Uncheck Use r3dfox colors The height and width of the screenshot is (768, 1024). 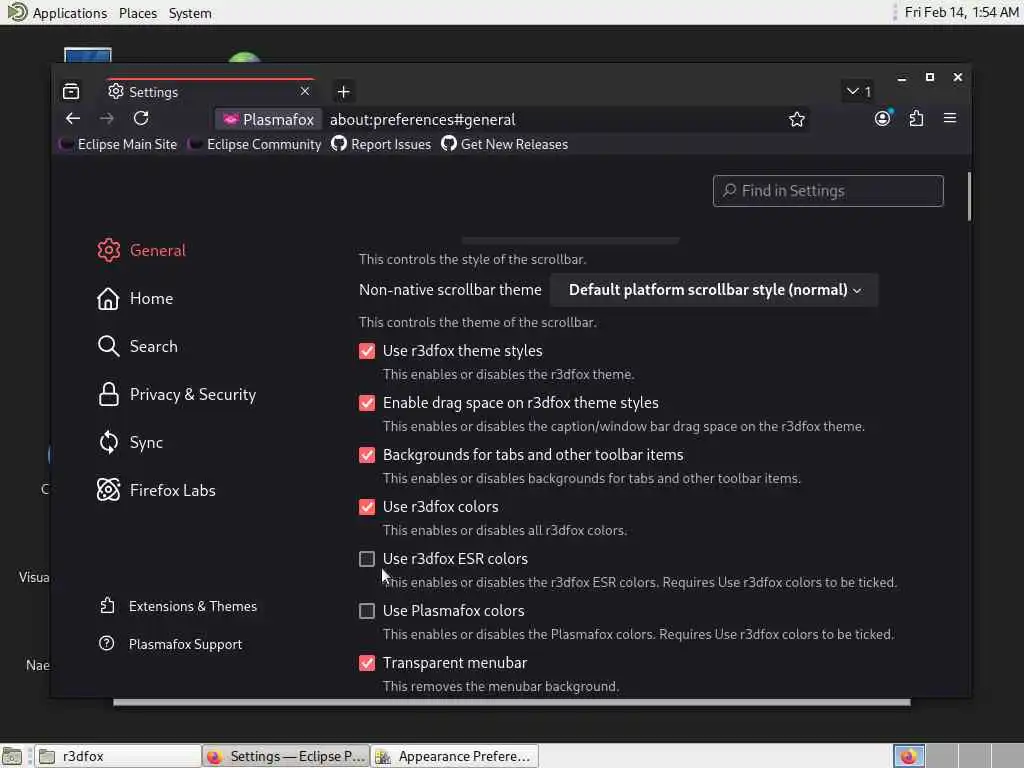367,507
